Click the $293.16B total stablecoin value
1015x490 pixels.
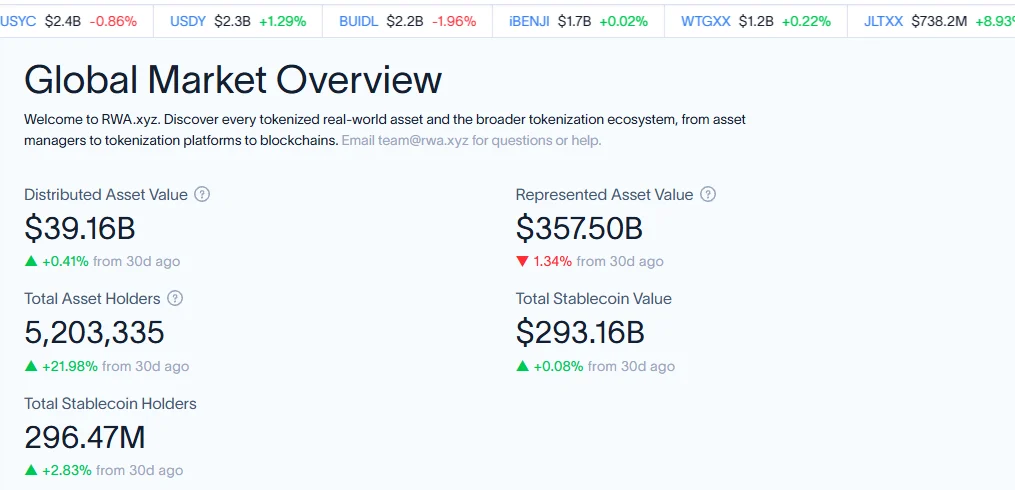coord(580,333)
